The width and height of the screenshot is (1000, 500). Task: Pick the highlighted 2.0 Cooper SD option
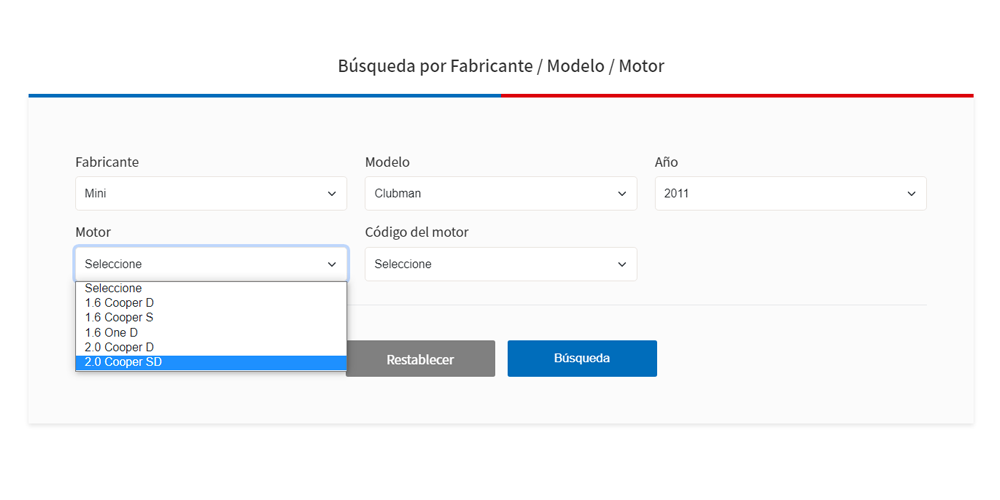211,362
